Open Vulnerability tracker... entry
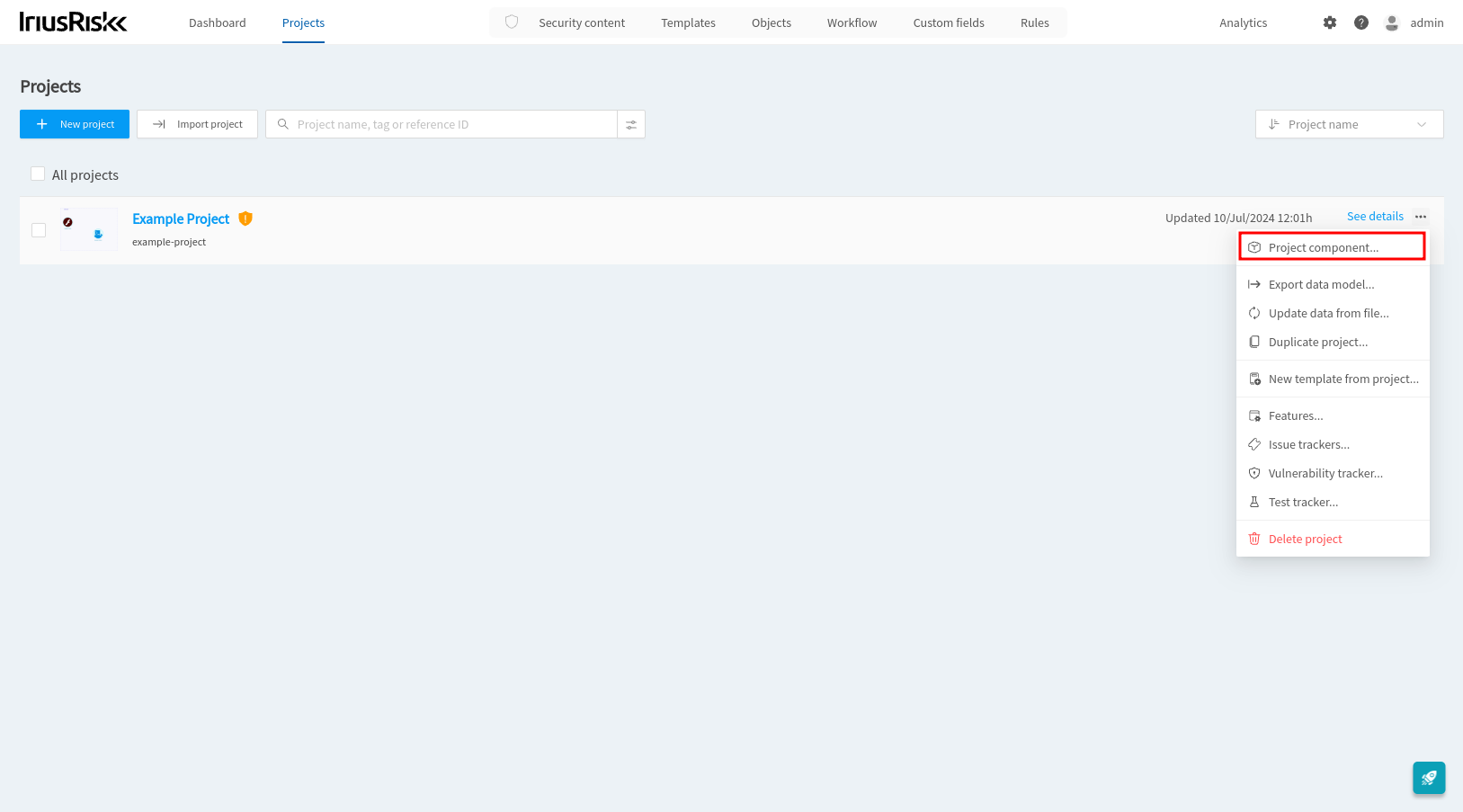The width and height of the screenshot is (1463, 812). (x=1333, y=473)
